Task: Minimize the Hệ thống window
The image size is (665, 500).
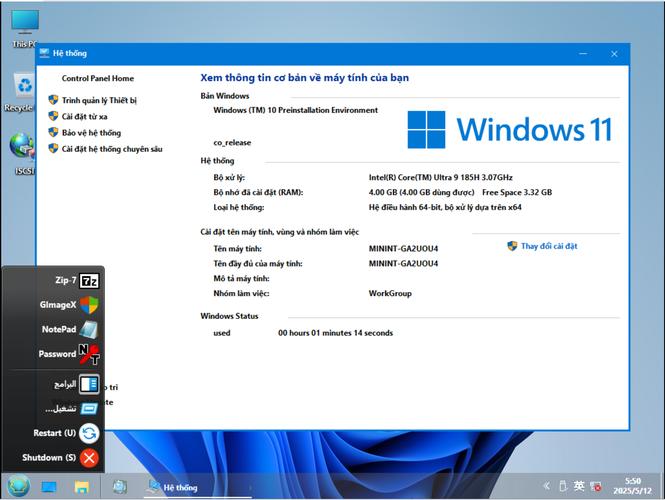Action: point(583,54)
